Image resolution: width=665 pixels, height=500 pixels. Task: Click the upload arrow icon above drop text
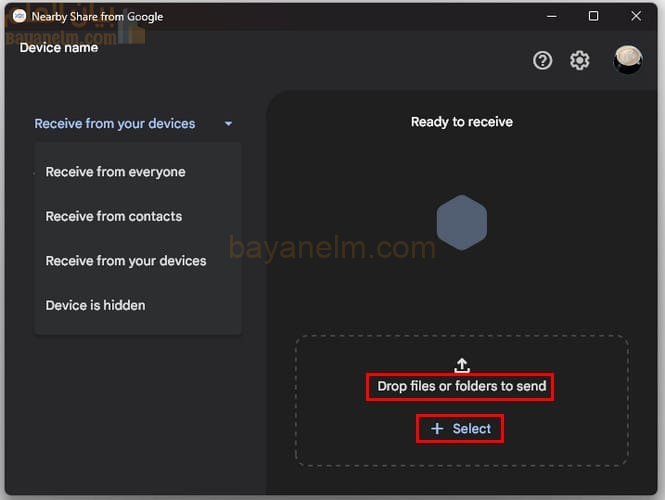click(x=462, y=365)
